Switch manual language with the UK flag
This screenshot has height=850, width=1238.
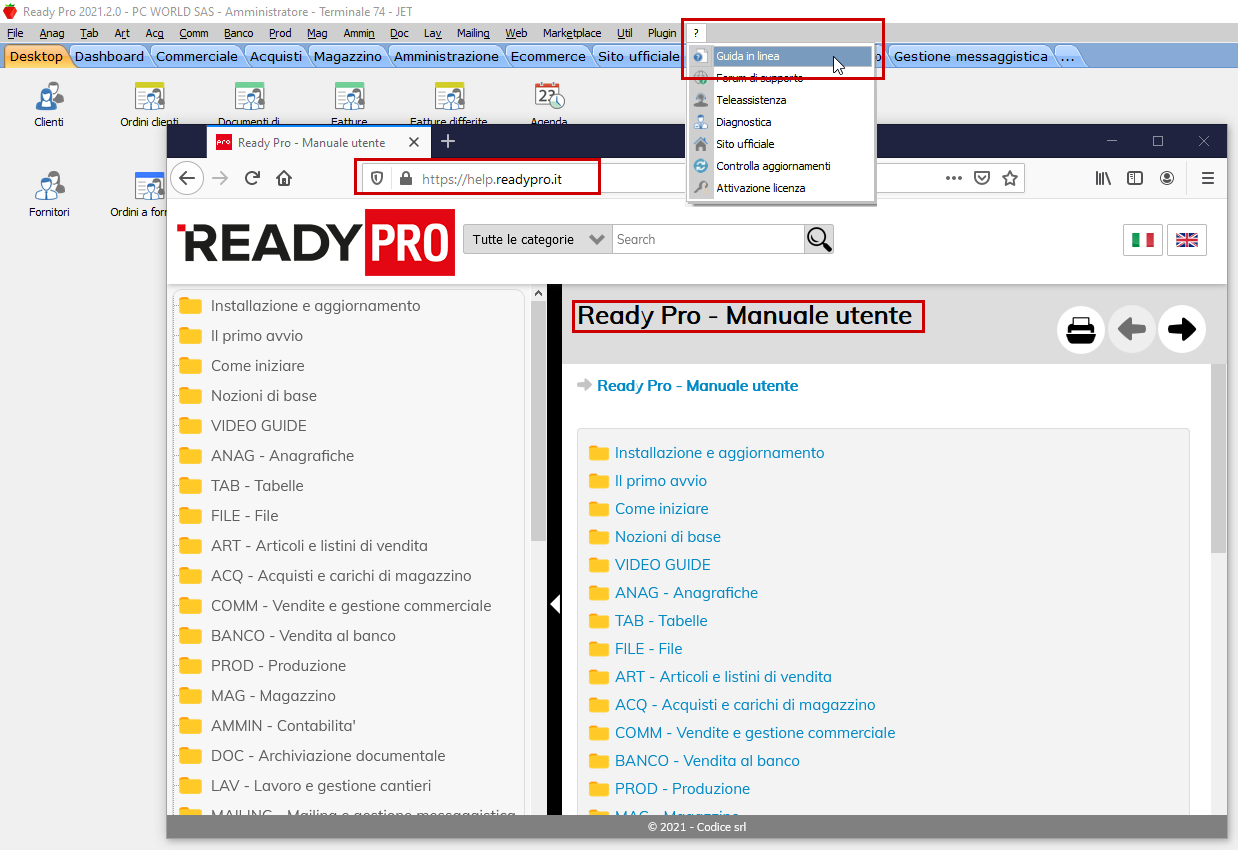click(x=1187, y=240)
